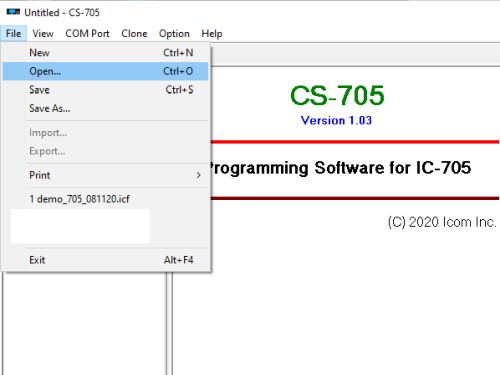Click the green 'CS-705' heading
This screenshot has height=375, width=500.
tap(337, 95)
